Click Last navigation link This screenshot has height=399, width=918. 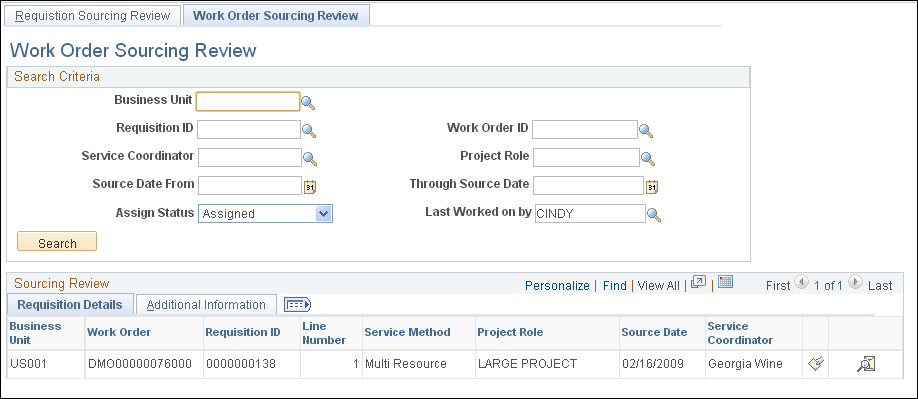pos(880,286)
